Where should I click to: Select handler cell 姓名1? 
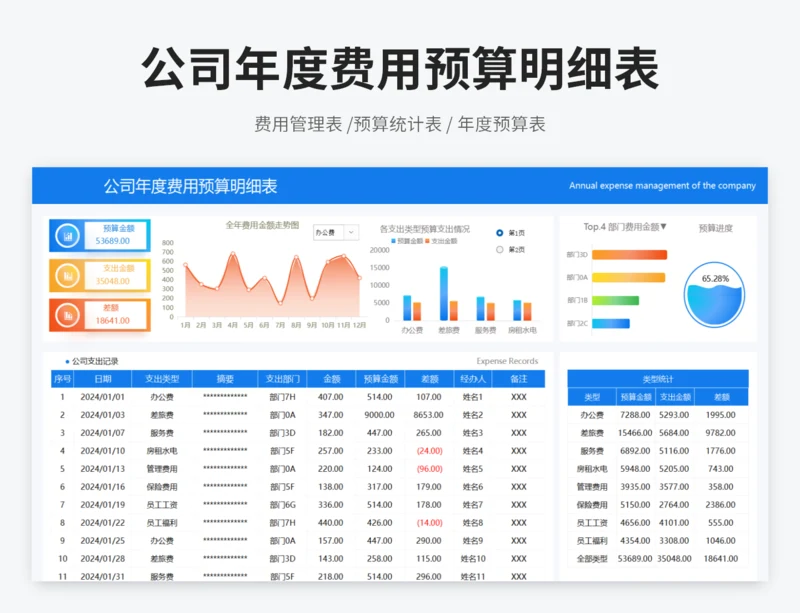[x=472, y=397]
